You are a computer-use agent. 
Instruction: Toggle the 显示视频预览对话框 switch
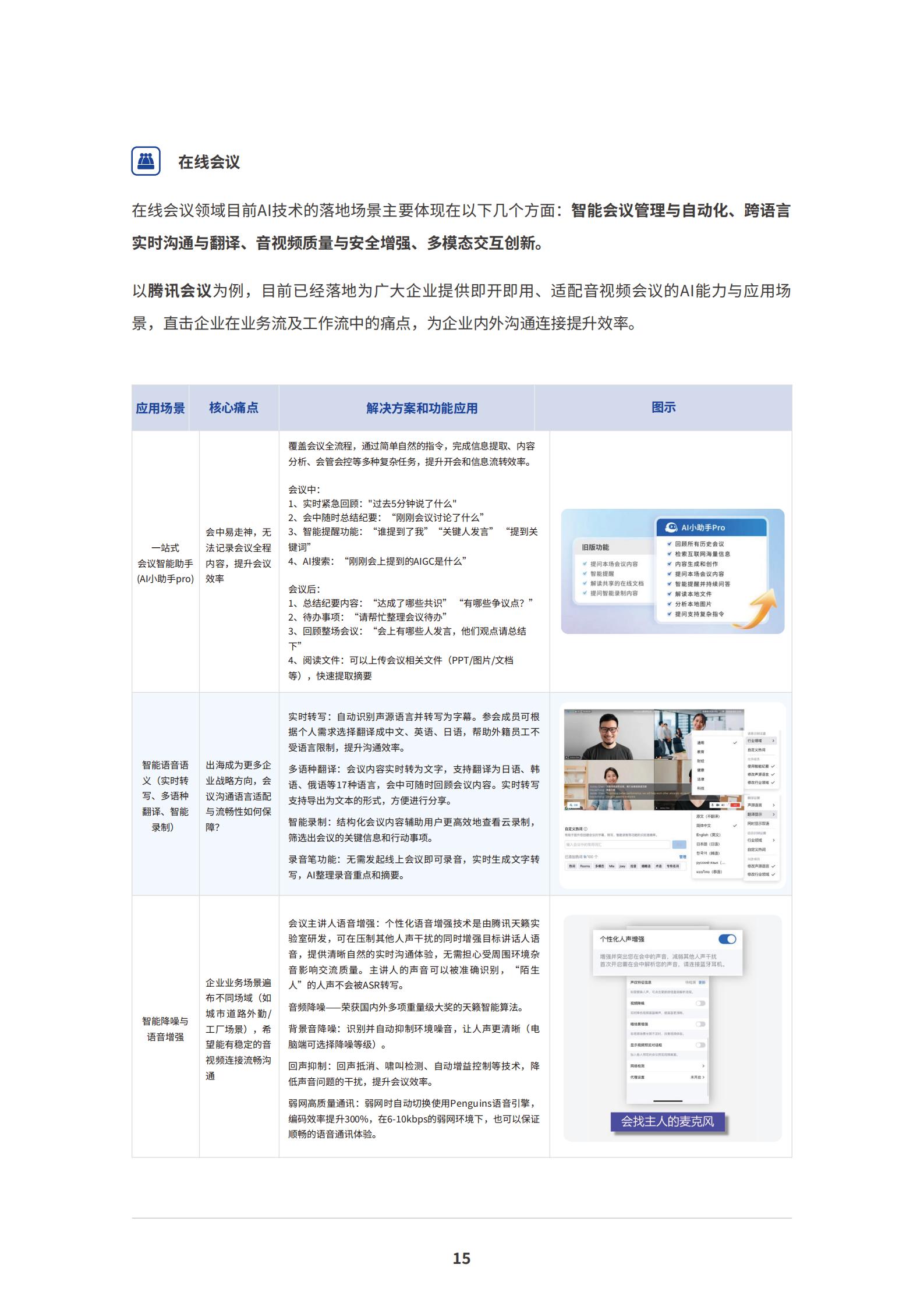pyautogui.click(x=700, y=1045)
